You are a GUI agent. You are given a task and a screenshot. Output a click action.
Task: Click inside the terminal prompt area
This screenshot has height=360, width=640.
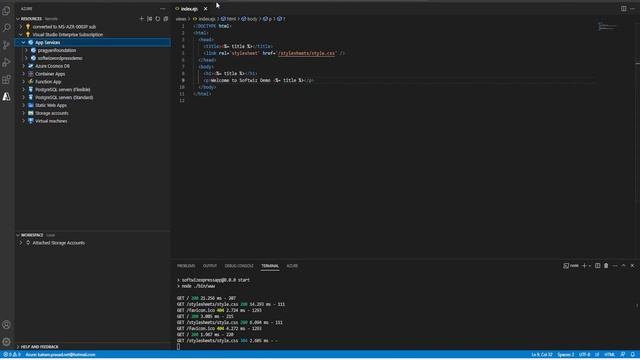tap(178, 347)
